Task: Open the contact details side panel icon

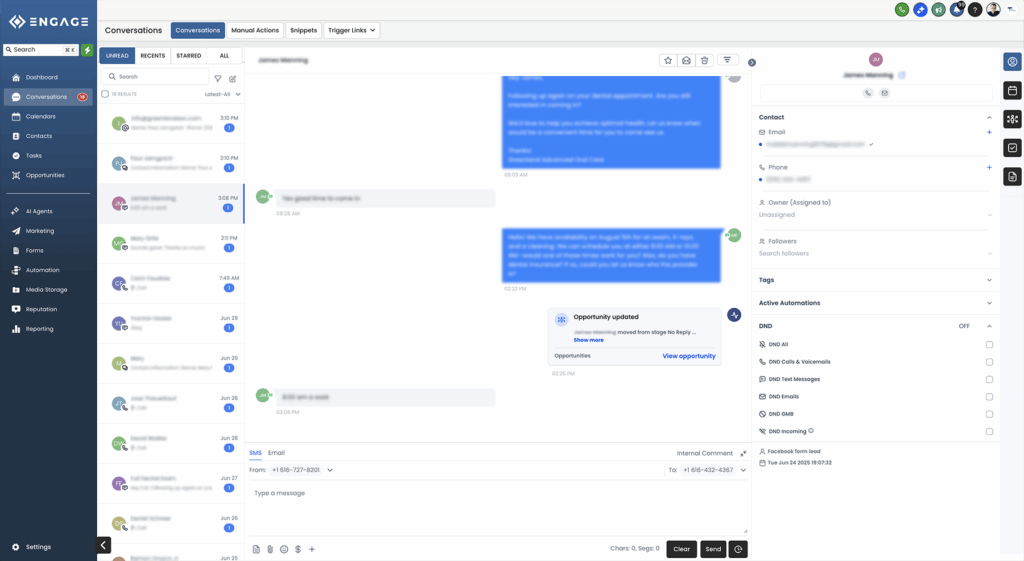Action: (1012, 62)
